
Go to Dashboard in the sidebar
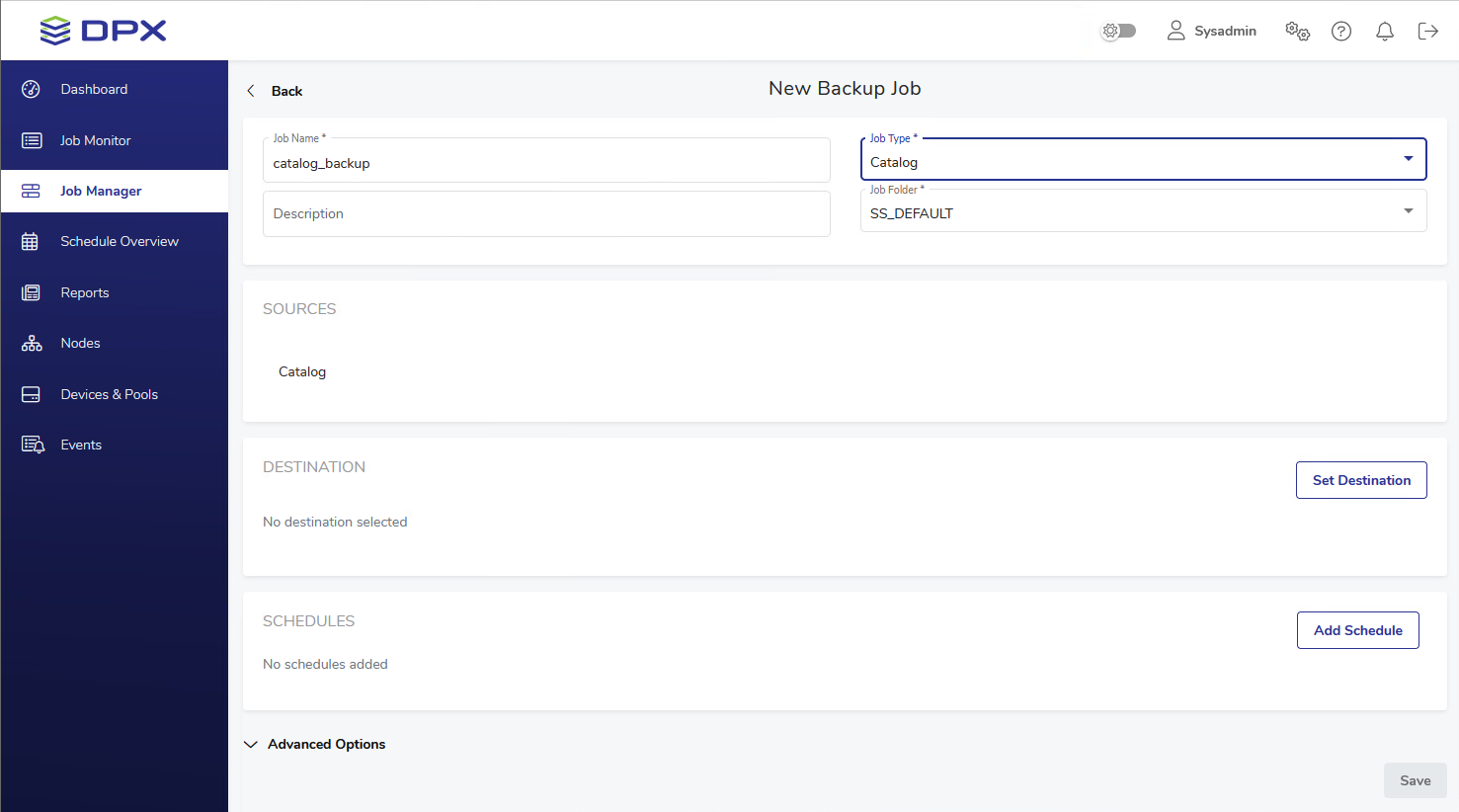click(x=94, y=89)
